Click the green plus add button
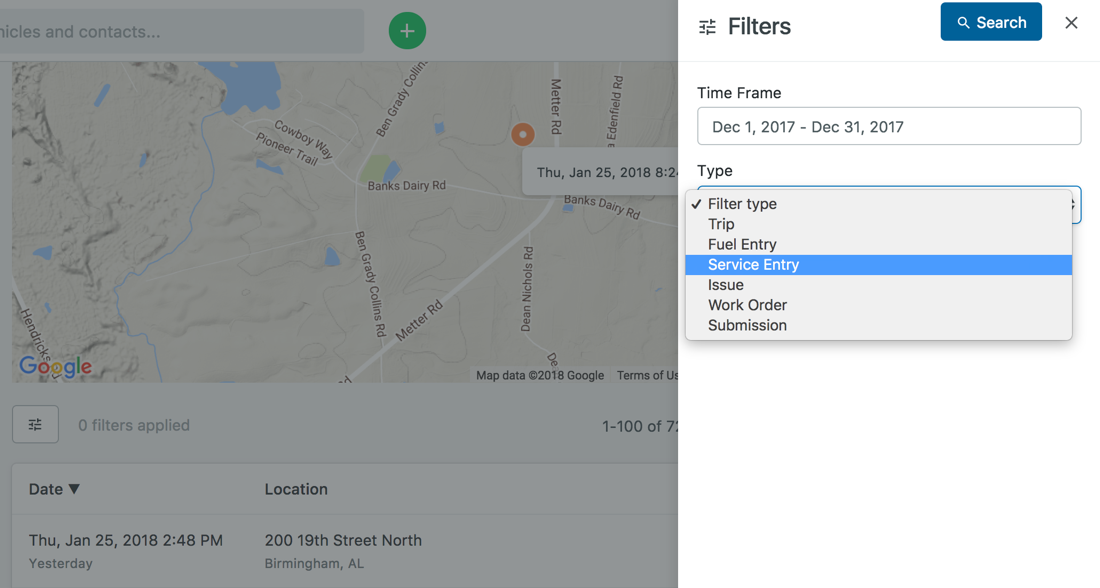The image size is (1100, 588). click(407, 31)
